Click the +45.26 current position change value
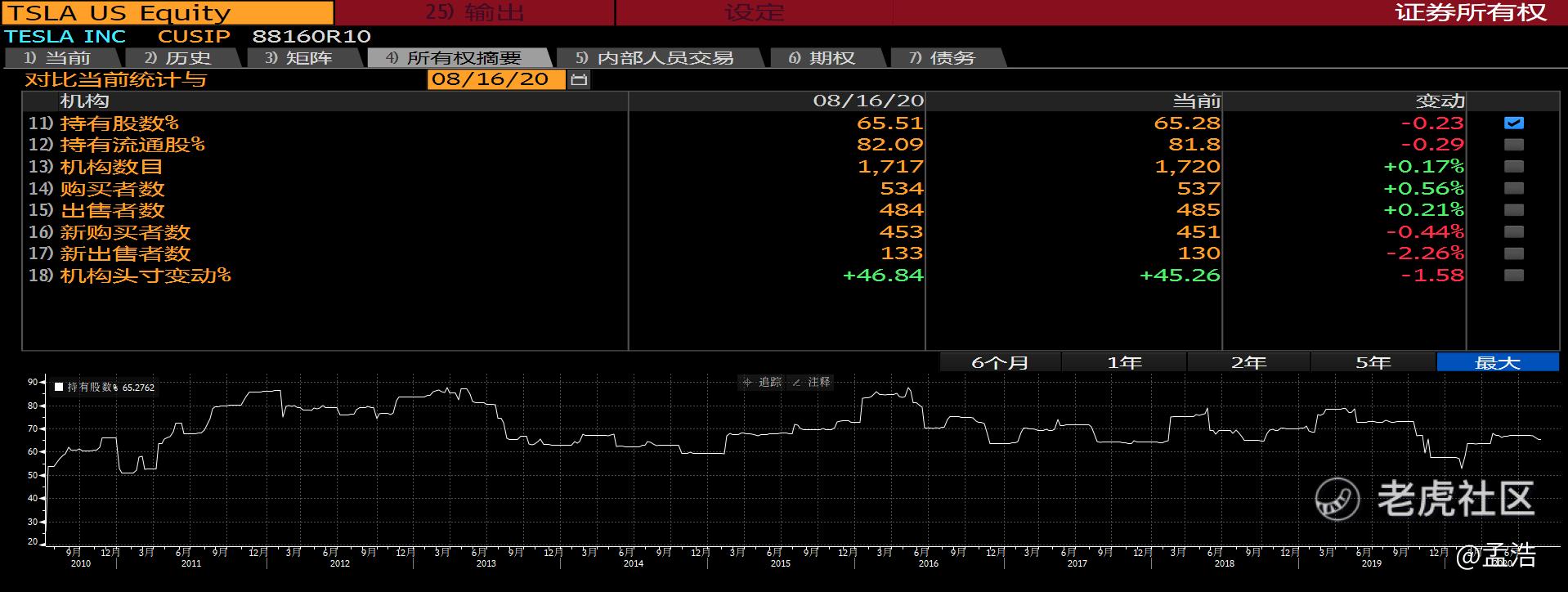The image size is (1568, 592). pyautogui.click(x=1180, y=275)
